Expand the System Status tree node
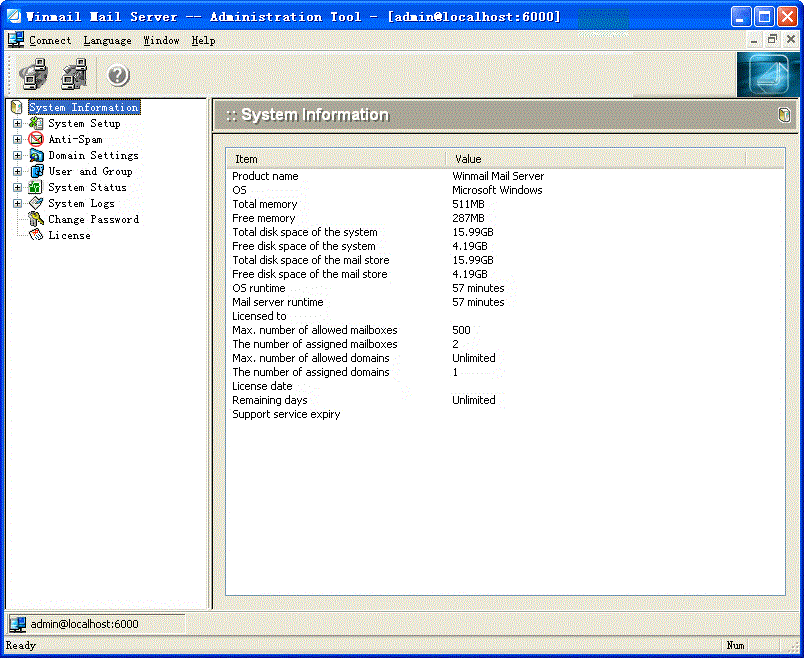The width and height of the screenshot is (804, 658). (17, 188)
